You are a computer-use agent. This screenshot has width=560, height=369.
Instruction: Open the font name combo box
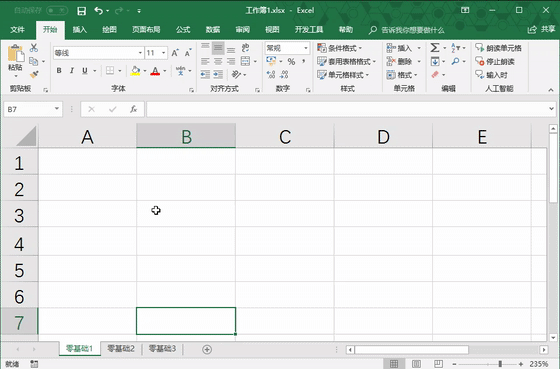click(99, 53)
